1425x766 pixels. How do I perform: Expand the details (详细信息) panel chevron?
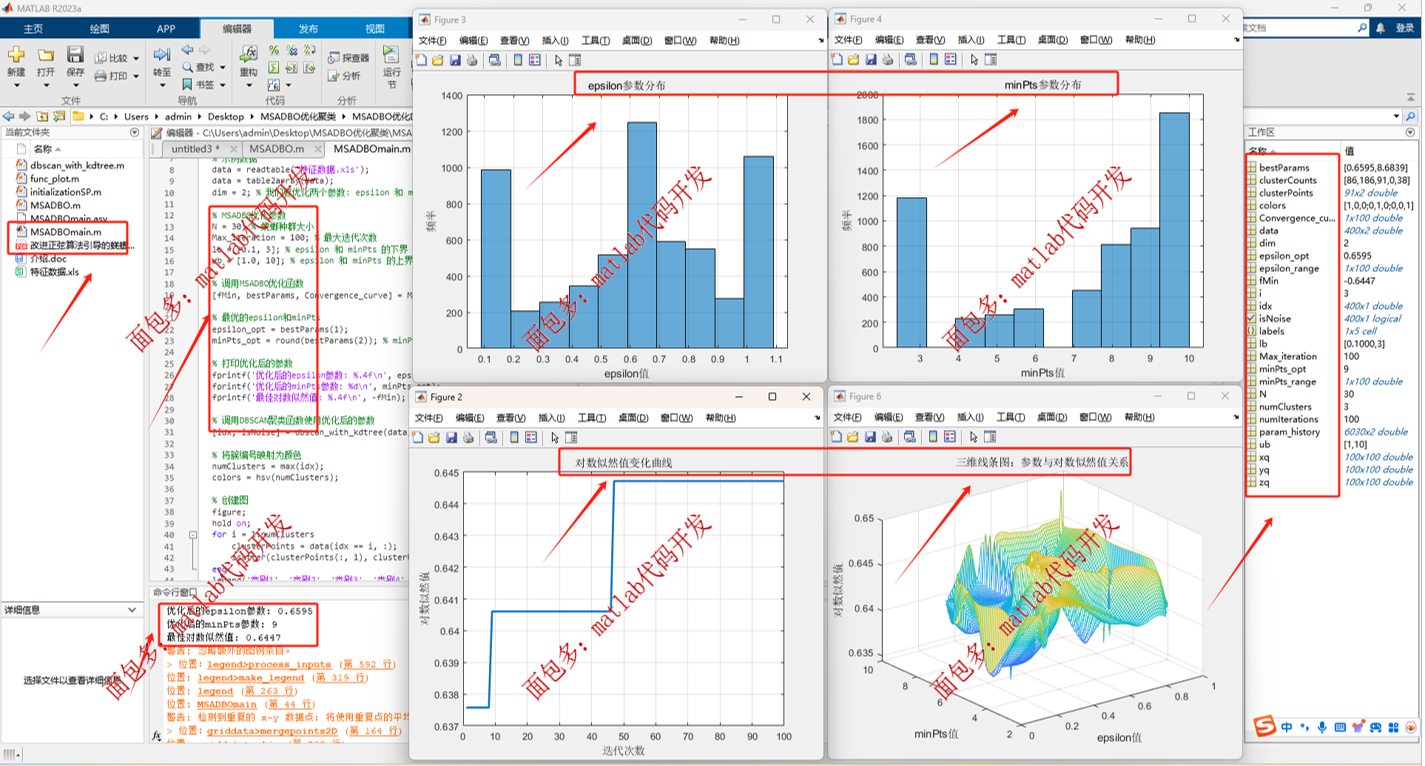[133, 610]
